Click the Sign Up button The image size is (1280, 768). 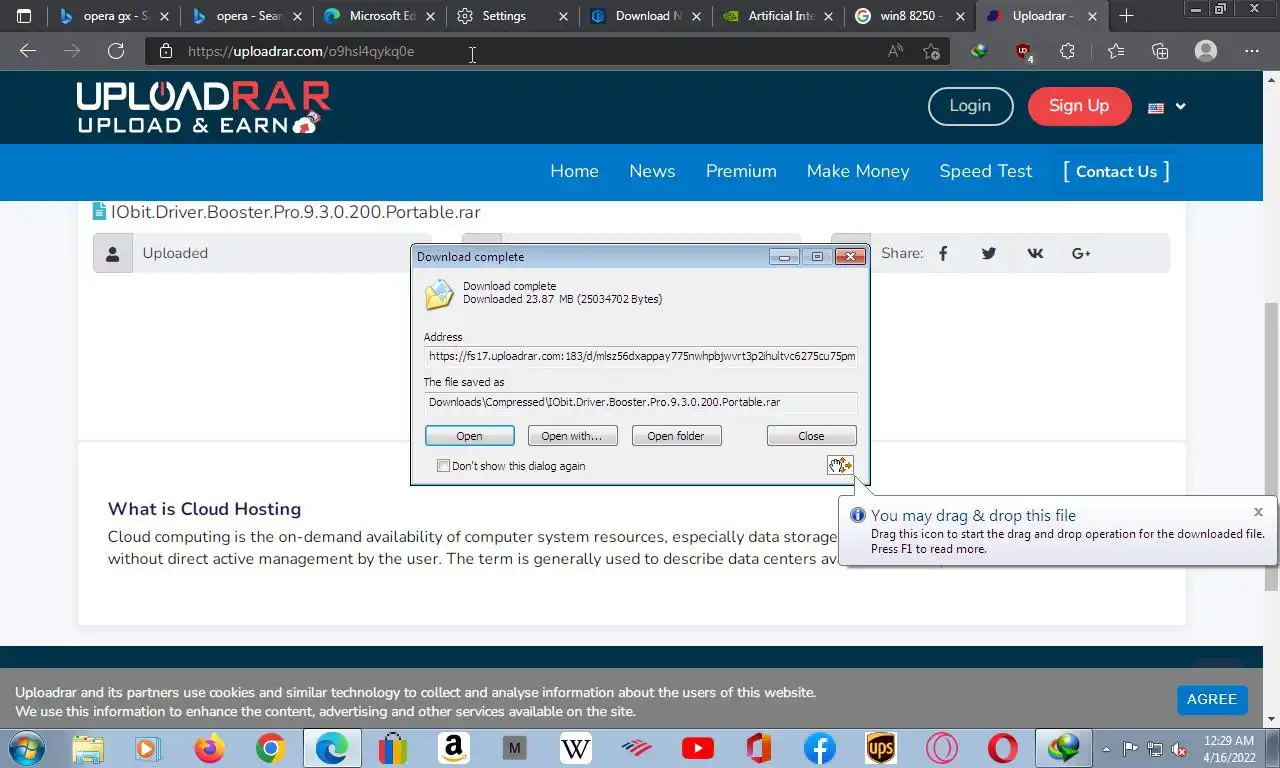[x=1079, y=106]
